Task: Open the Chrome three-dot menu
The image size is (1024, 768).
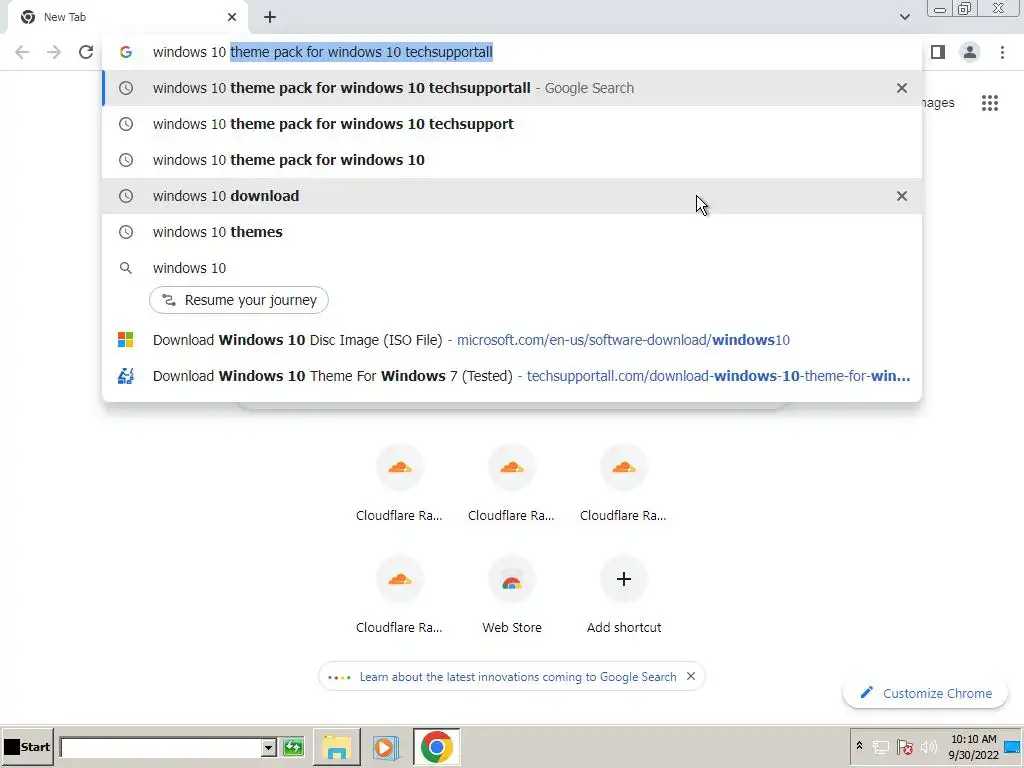Action: [x=1002, y=52]
